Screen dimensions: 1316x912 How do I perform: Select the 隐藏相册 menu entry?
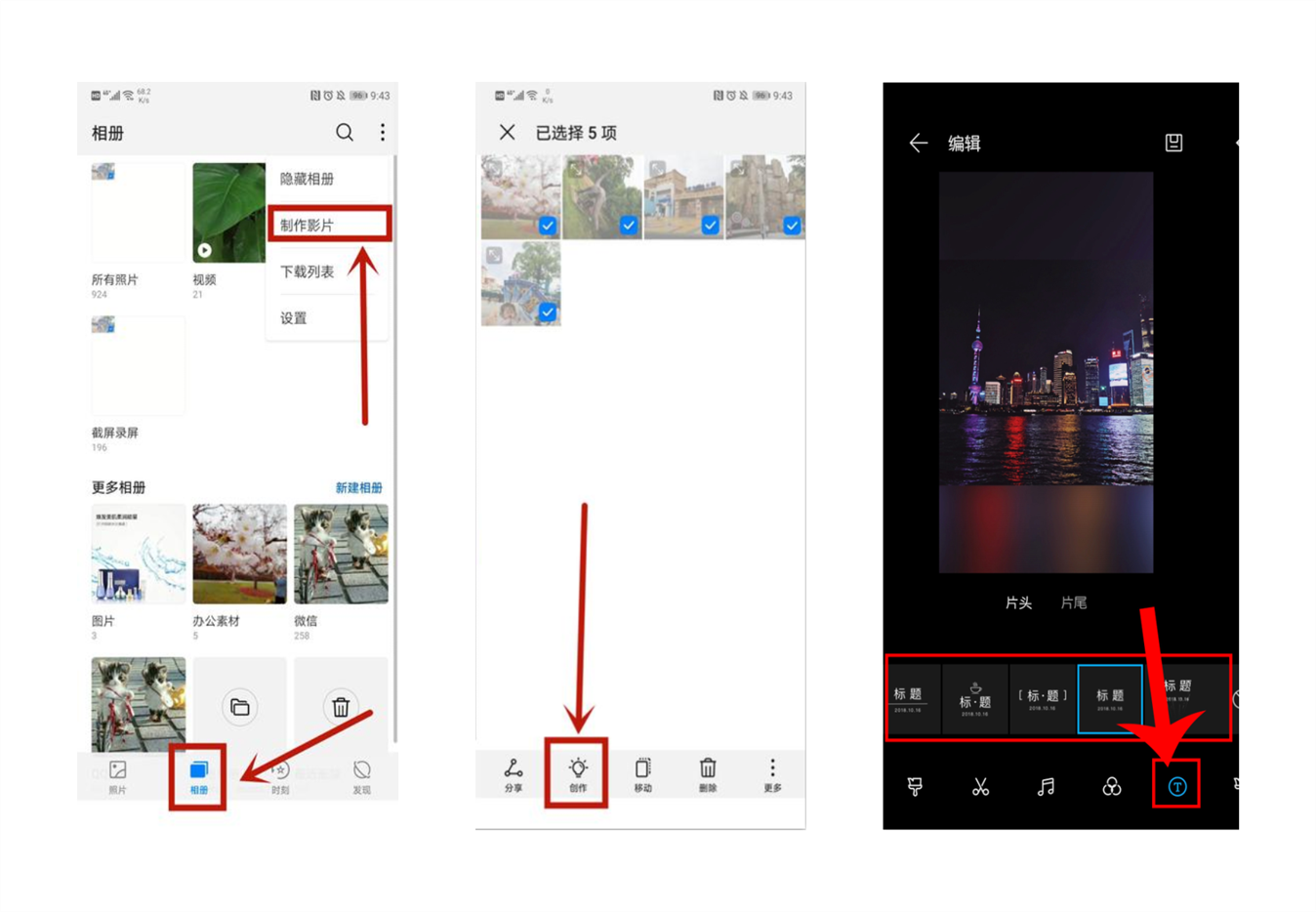[307, 179]
